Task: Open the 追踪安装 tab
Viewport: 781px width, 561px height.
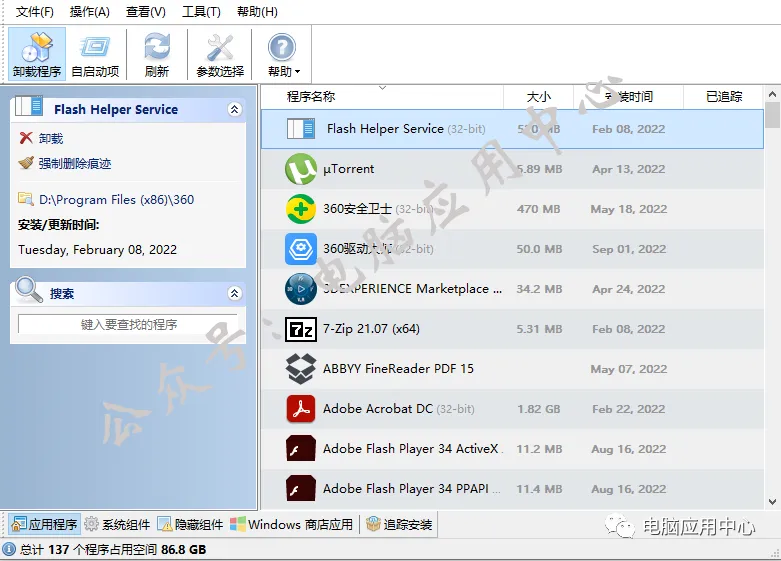Action: coord(399,524)
